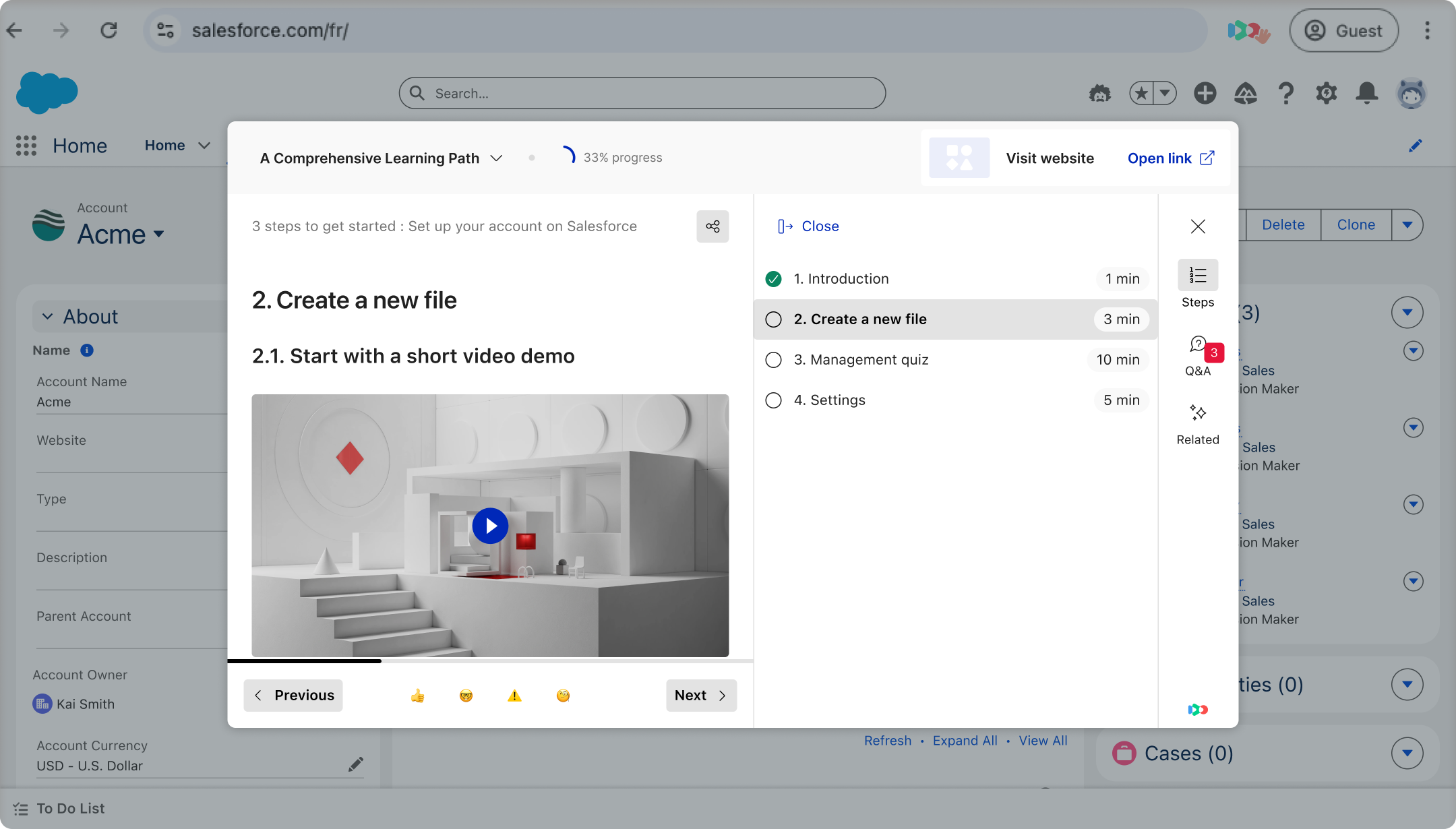Open the Steps panel icon
Image resolution: width=1456 pixels, height=829 pixels.
1198,275
